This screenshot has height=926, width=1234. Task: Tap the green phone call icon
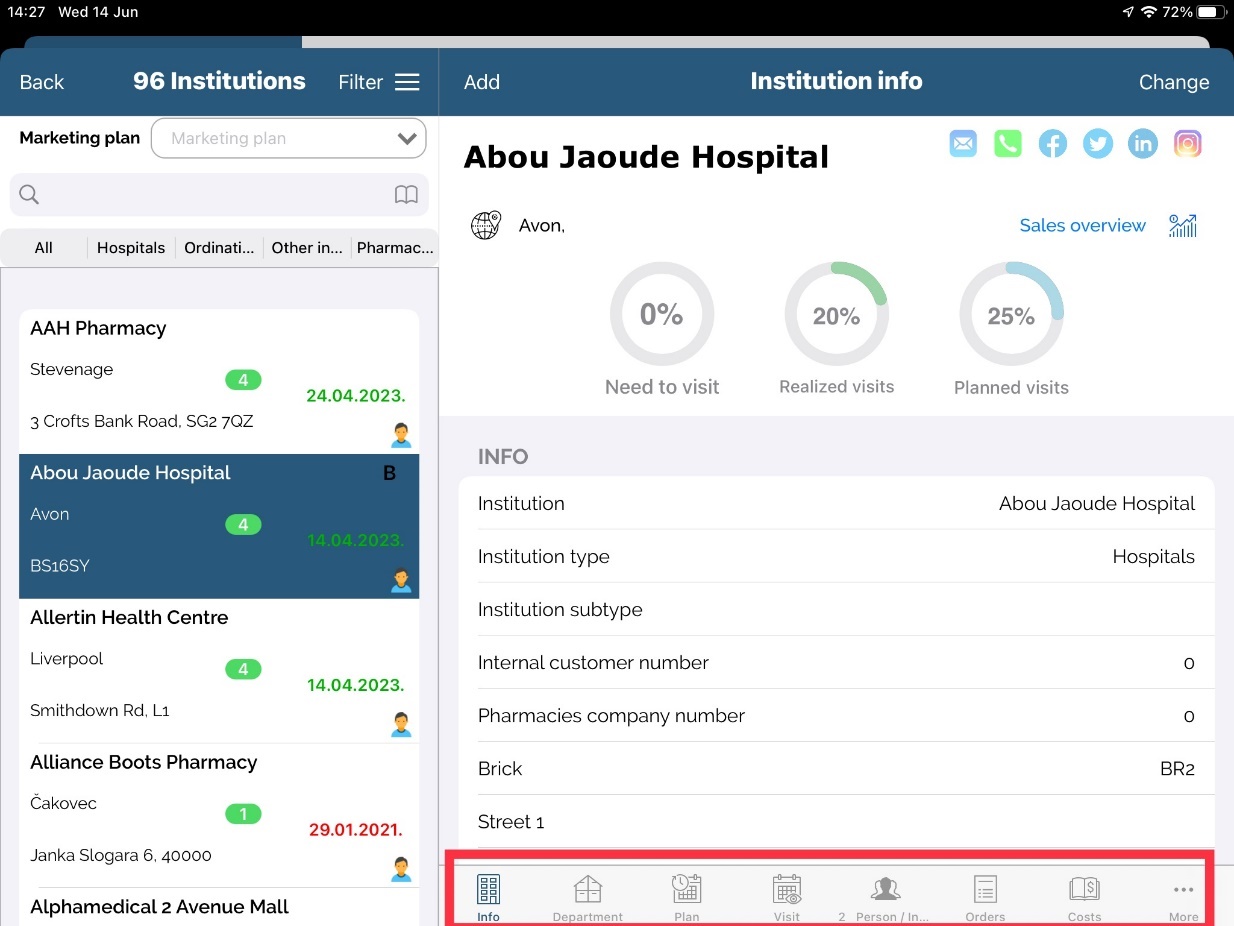coord(1007,144)
